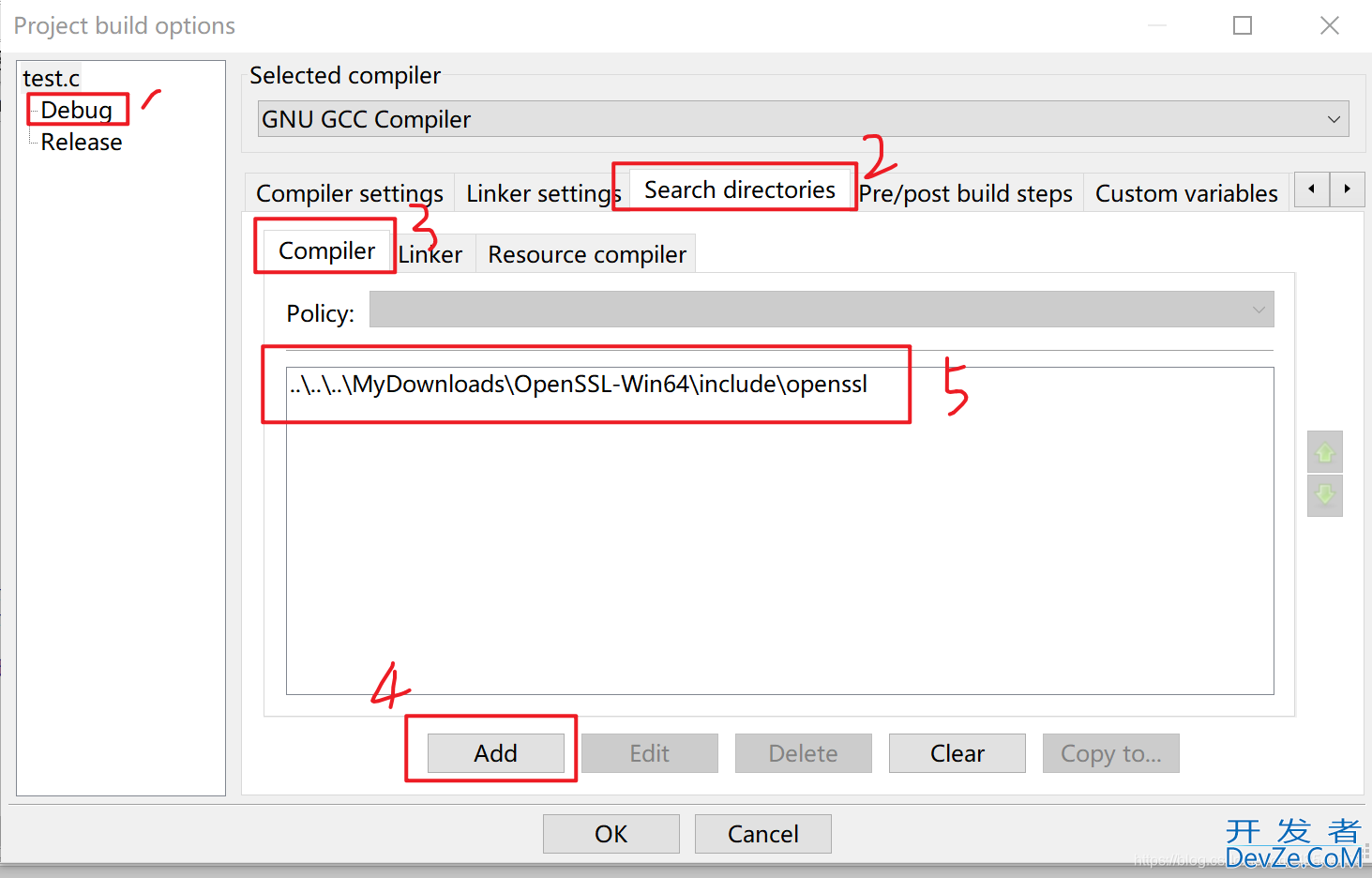The width and height of the screenshot is (1372, 878).
Task: Open the Custom variables tab
Action: click(x=1186, y=193)
